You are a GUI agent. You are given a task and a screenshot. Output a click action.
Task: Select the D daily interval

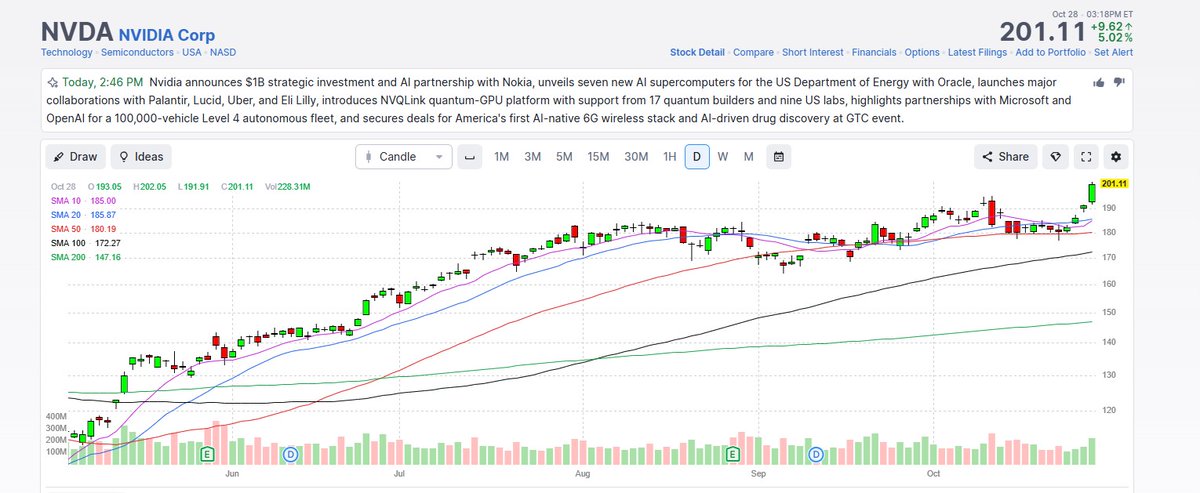pyautogui.click(x=697, y=156)
